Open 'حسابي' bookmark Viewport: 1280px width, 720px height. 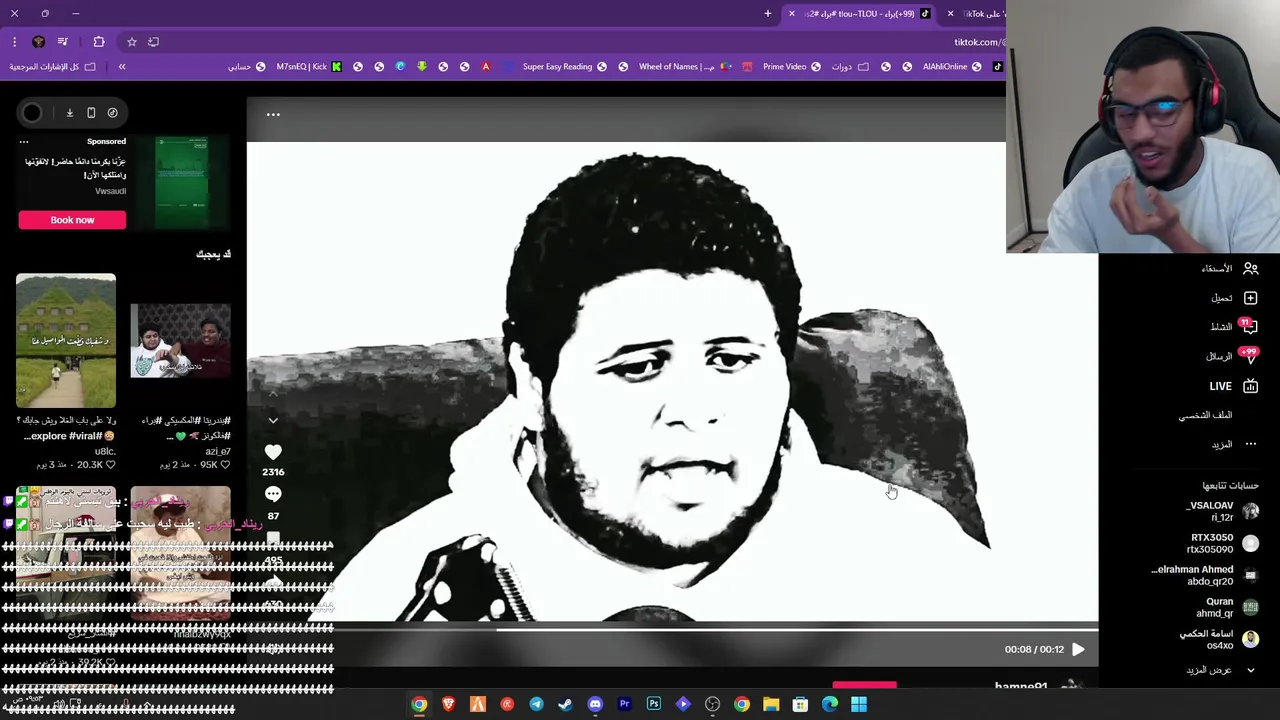[x=246, y=67]
